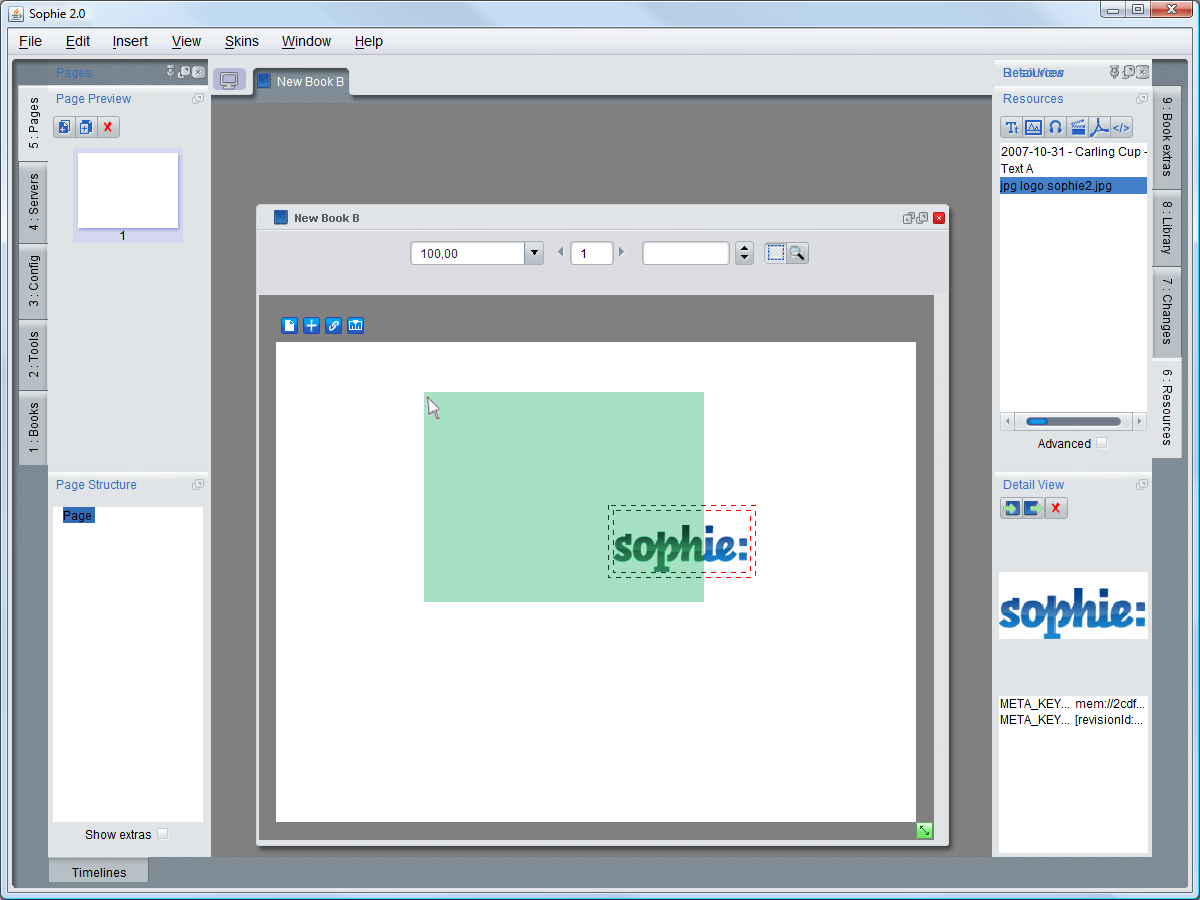
Task: Select the New Book B document tab
Action: (x=301, y=82)
